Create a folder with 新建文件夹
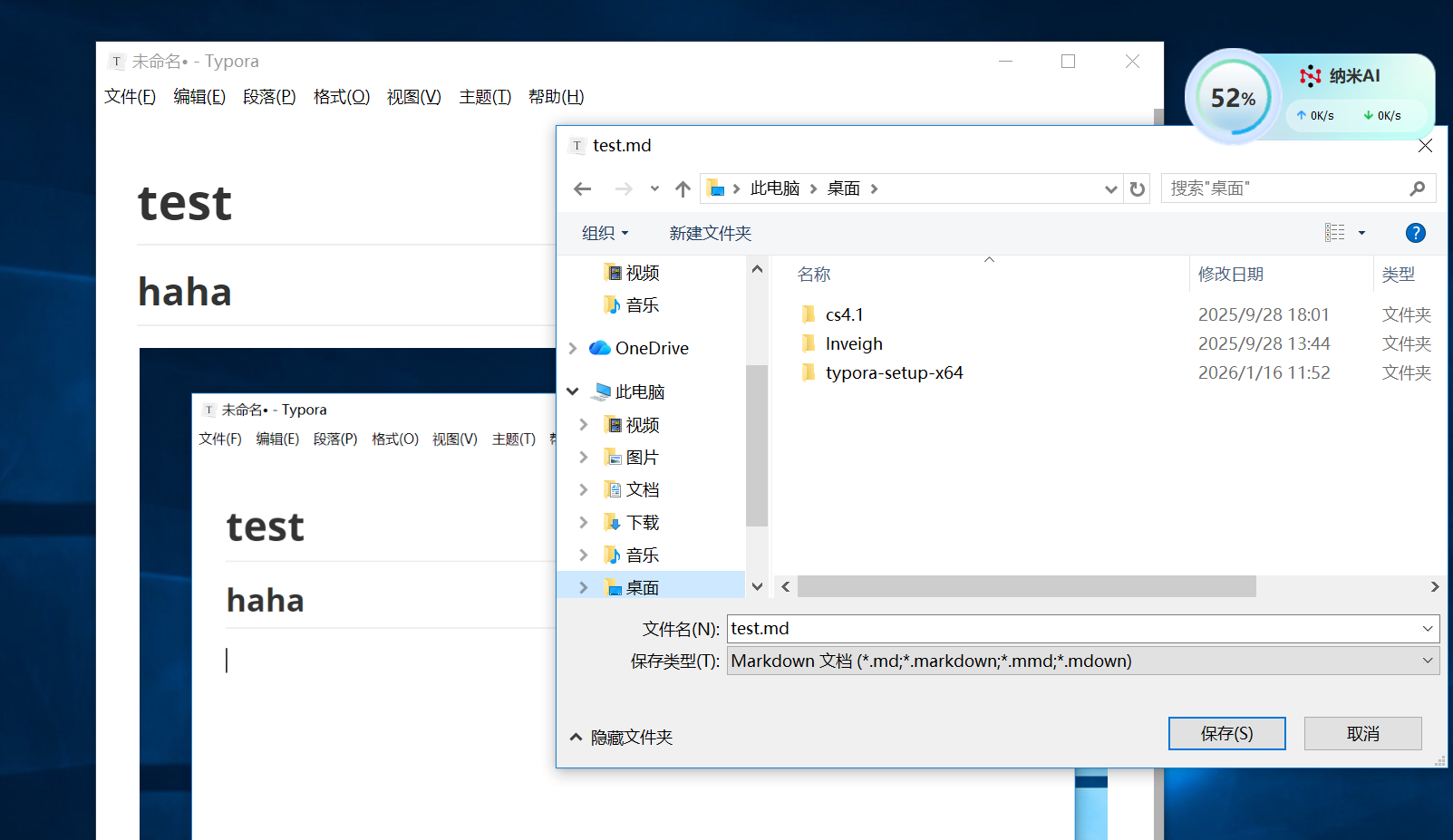This screenshot has width=1453, height=840. coord(711,233)
